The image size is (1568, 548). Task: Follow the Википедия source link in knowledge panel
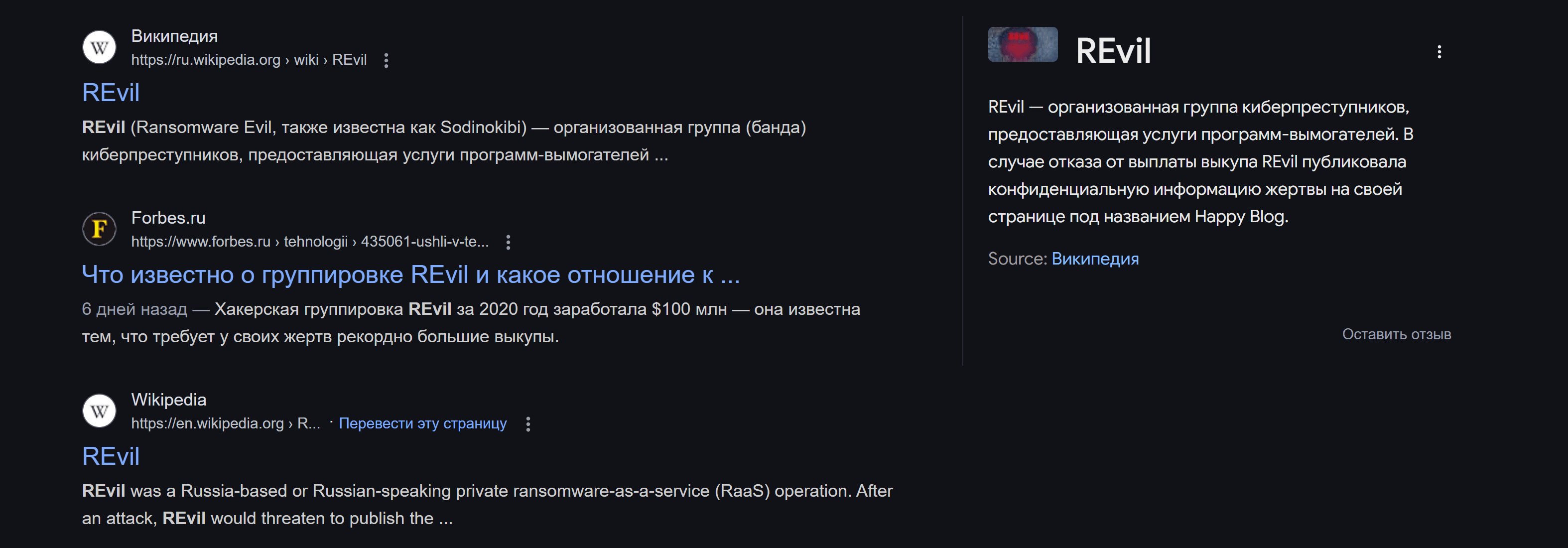pyautogui.click(x=1094, y=259)
